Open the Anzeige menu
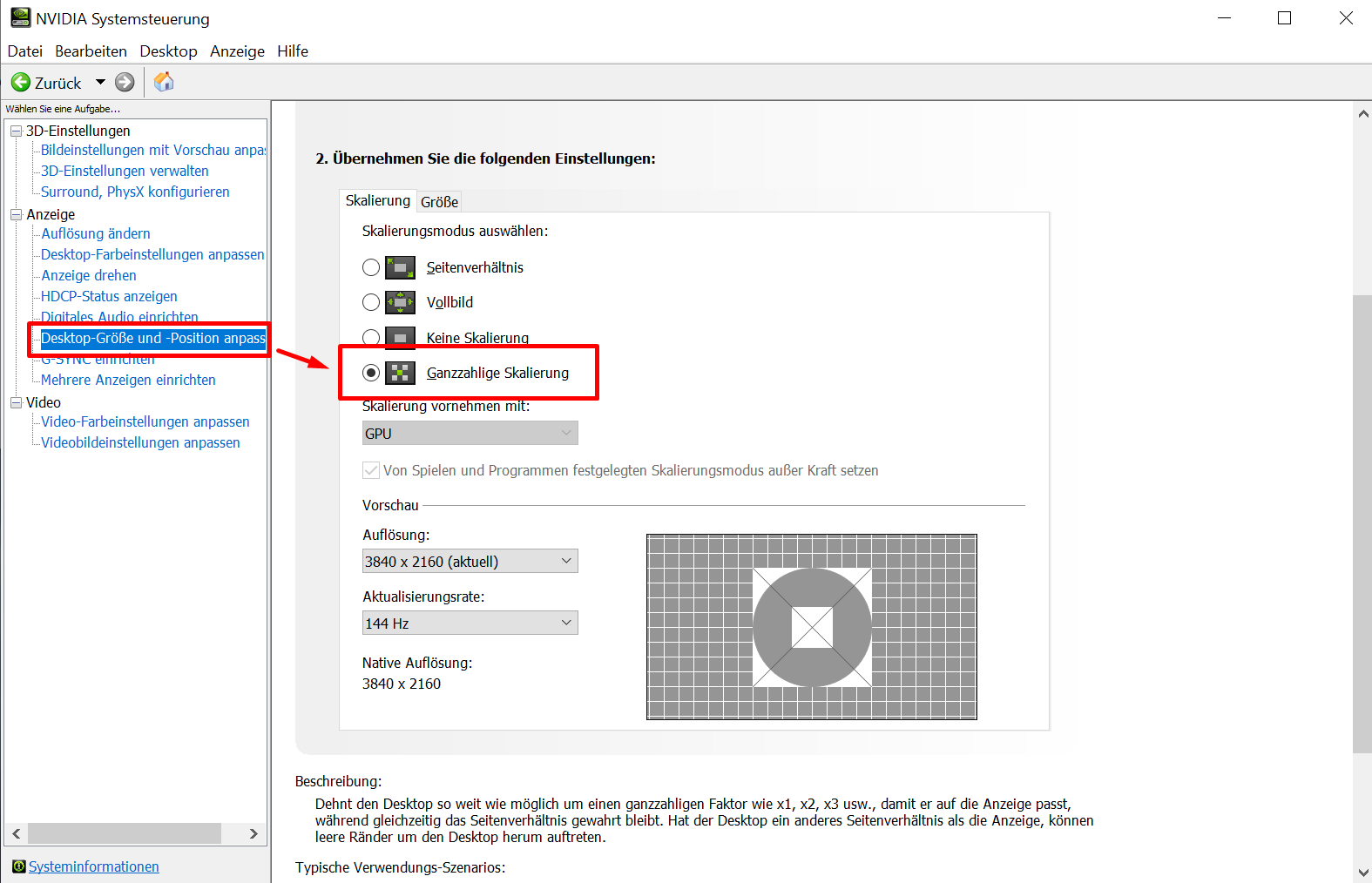This screenshot has height=883, width=1372. (237, 51)
